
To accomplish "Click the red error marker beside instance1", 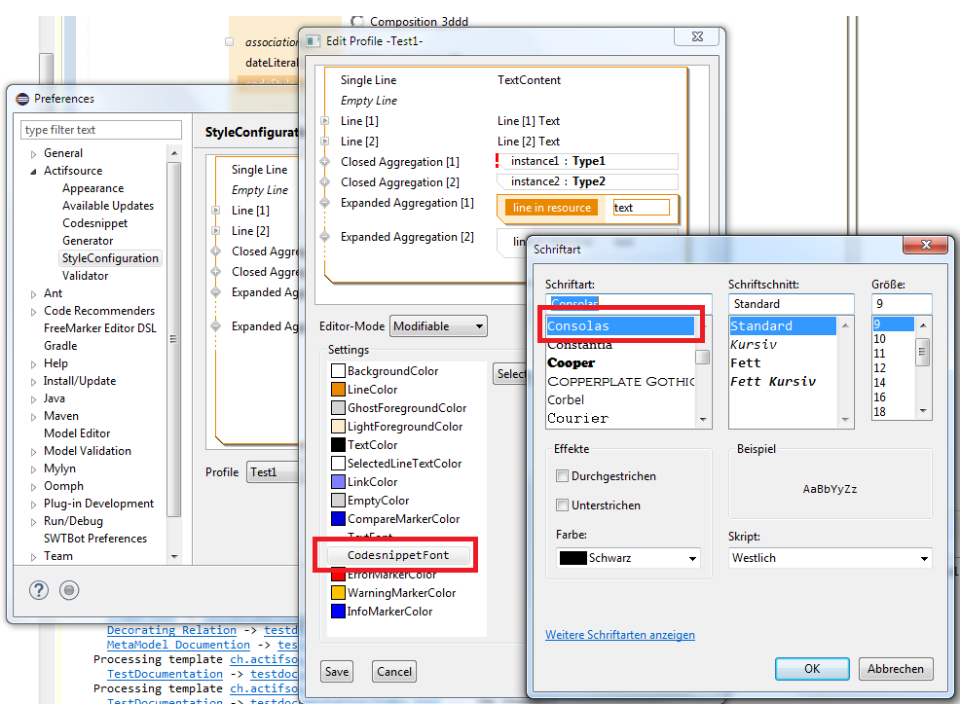I will [497, 161].
